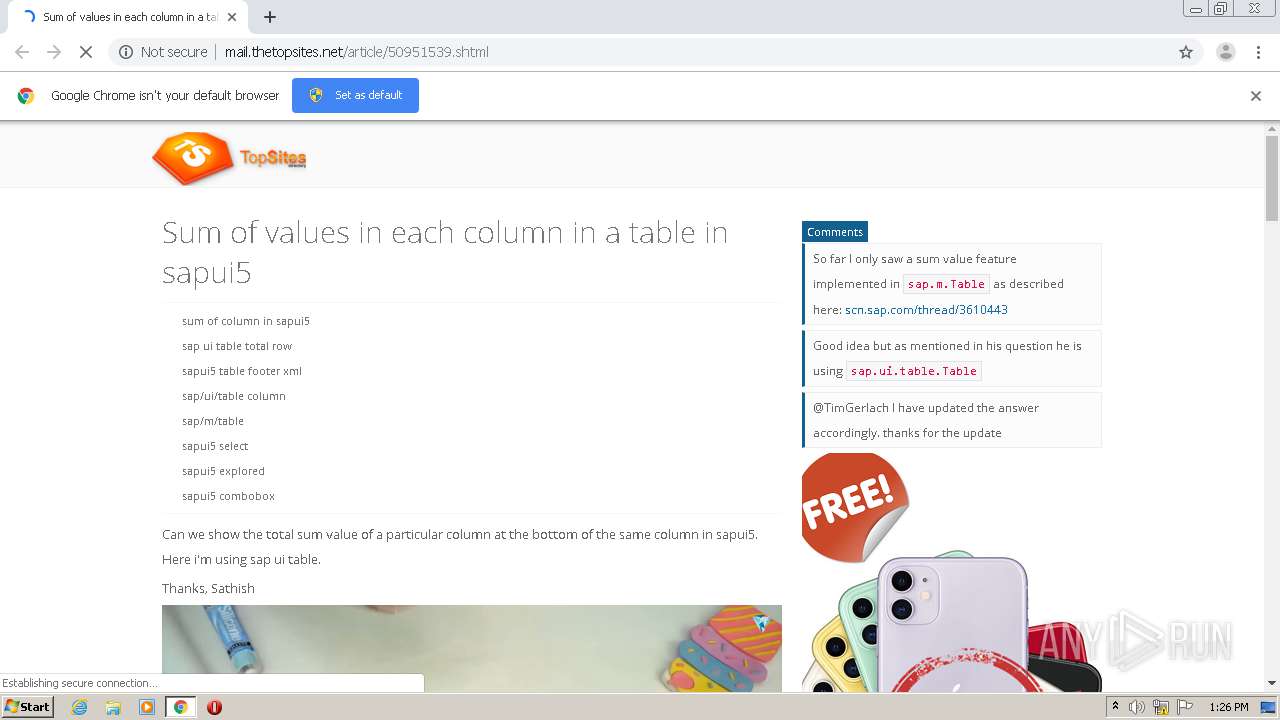
Task: Open the scn.sap.com/thread/3610443 link
Action: (x=926, y=310)
